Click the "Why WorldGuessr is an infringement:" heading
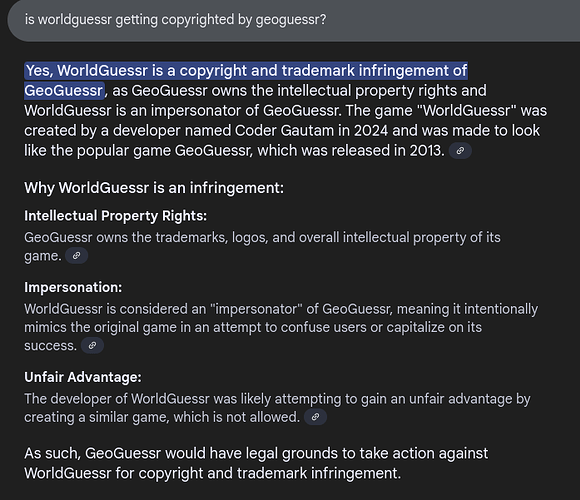 154,188
